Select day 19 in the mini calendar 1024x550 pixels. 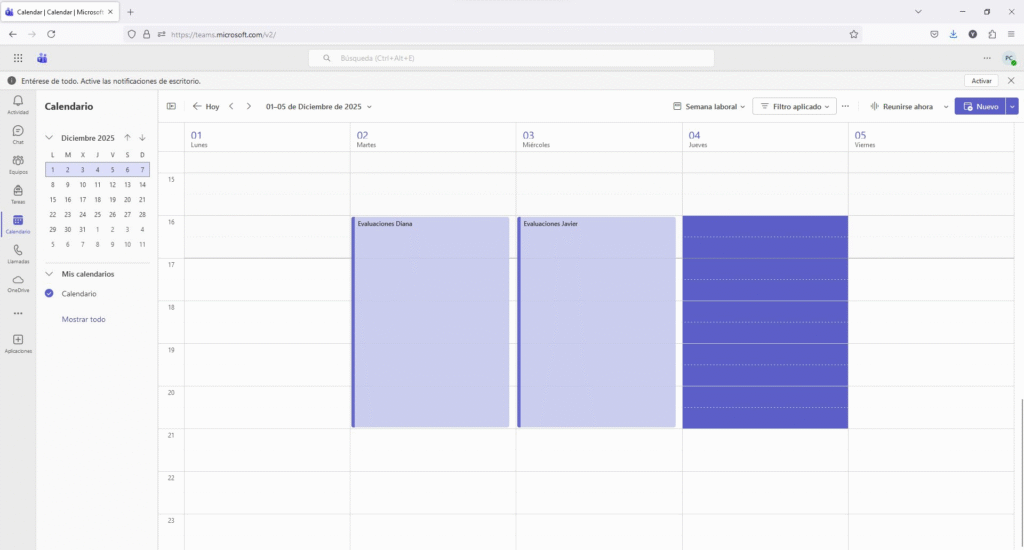[112, 200]
